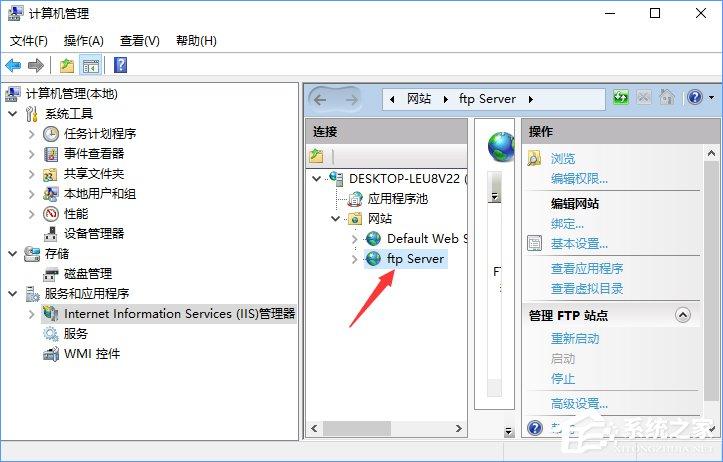Click the breadcrumb arrow after ftp Server

[x=531, y=99]
